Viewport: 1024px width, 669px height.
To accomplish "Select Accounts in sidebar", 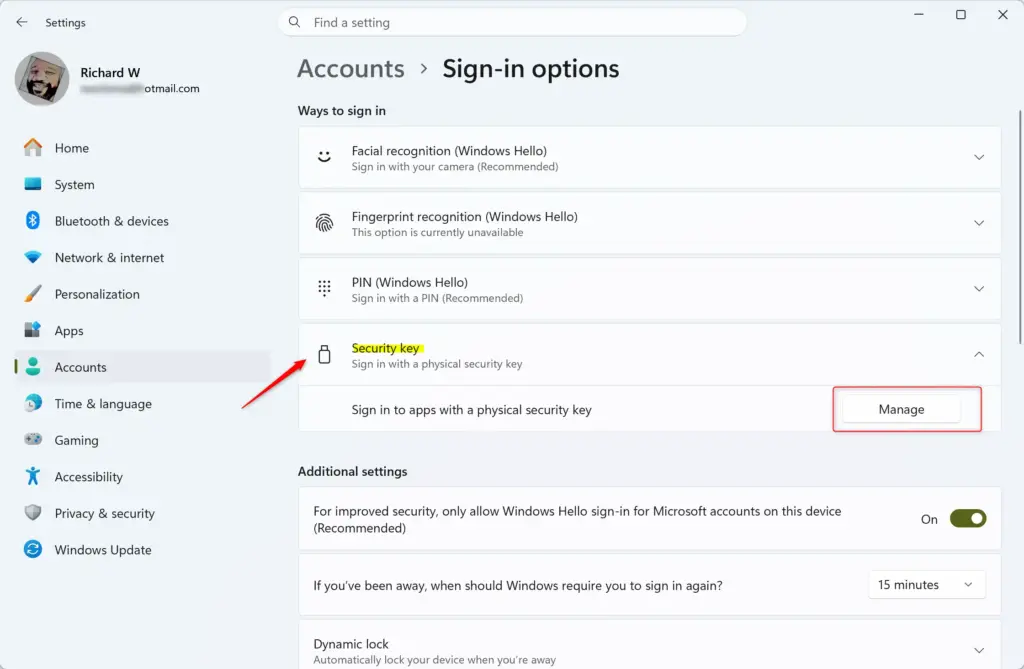I will (x=142, y=367).
